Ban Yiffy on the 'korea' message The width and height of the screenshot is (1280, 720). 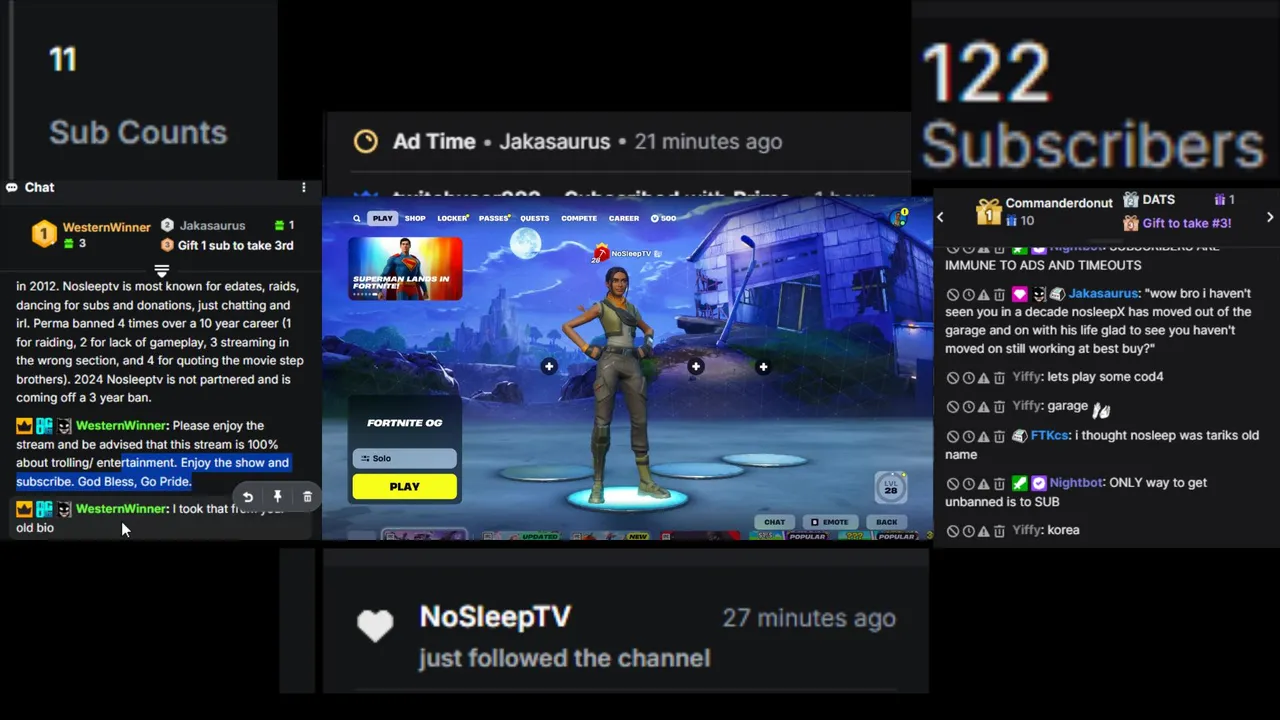coord(953,531)
